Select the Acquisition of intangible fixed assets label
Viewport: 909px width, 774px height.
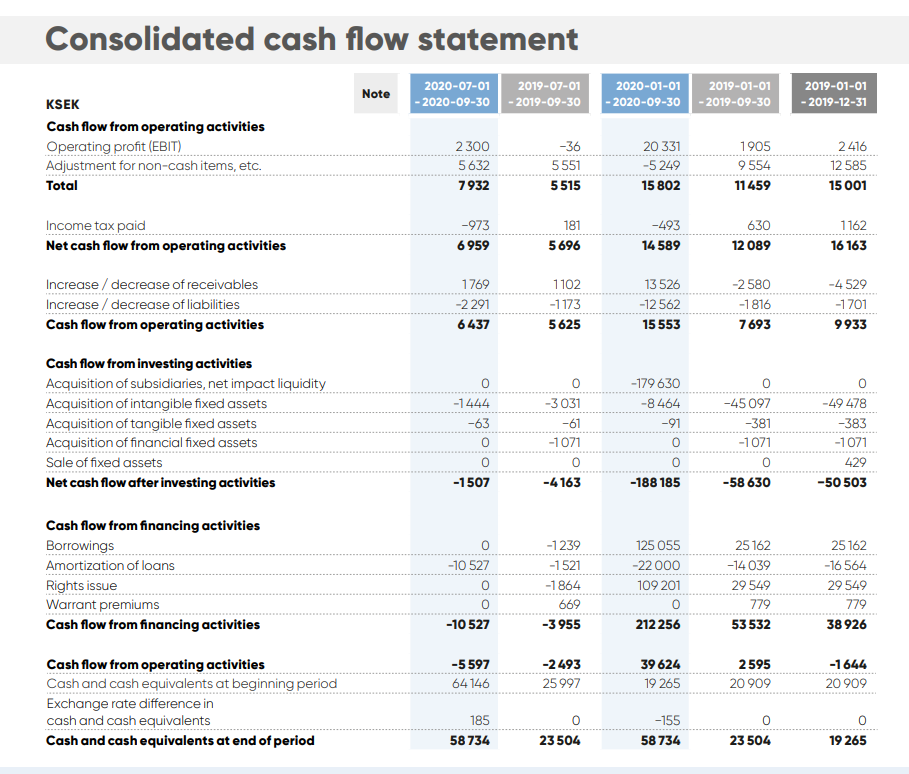pyautogui.click(x=156, y=404)
